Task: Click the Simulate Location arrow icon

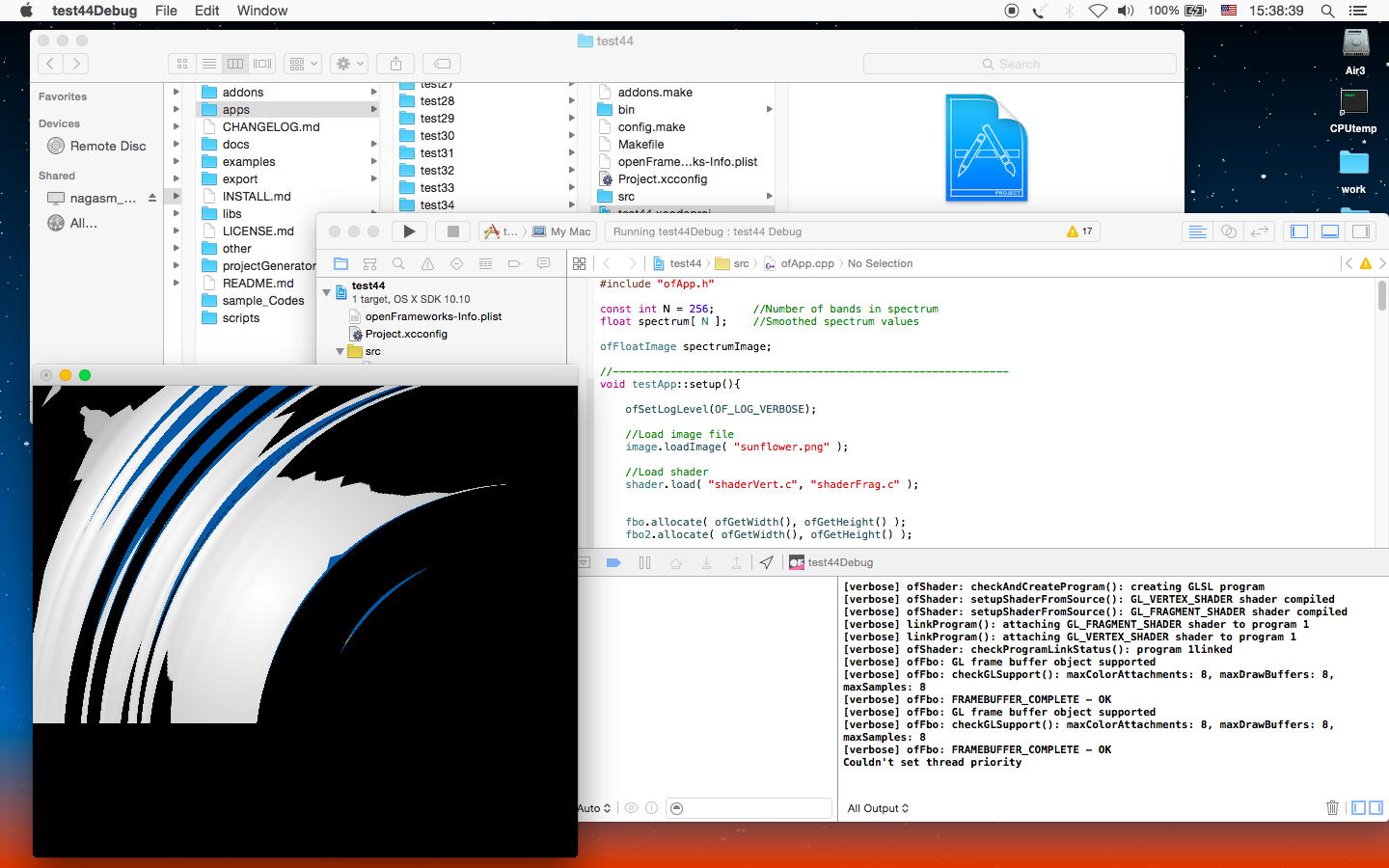Action: click(766, 562)
